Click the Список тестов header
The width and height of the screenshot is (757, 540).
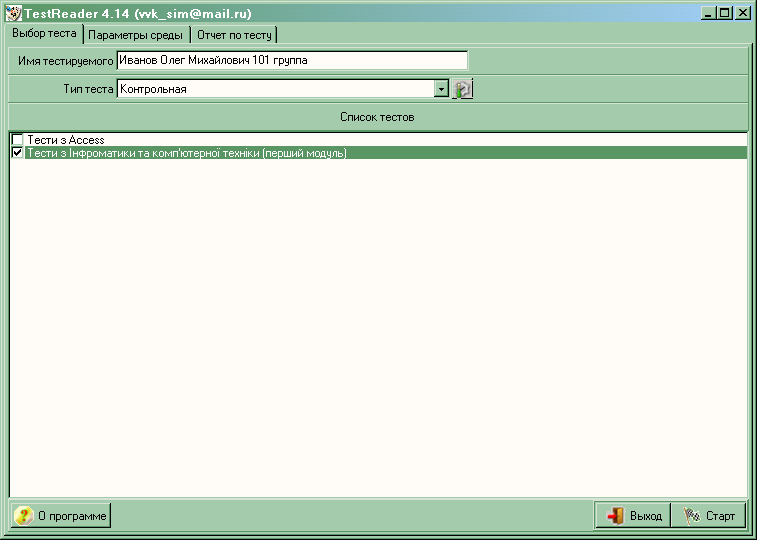tap(378, 117)
